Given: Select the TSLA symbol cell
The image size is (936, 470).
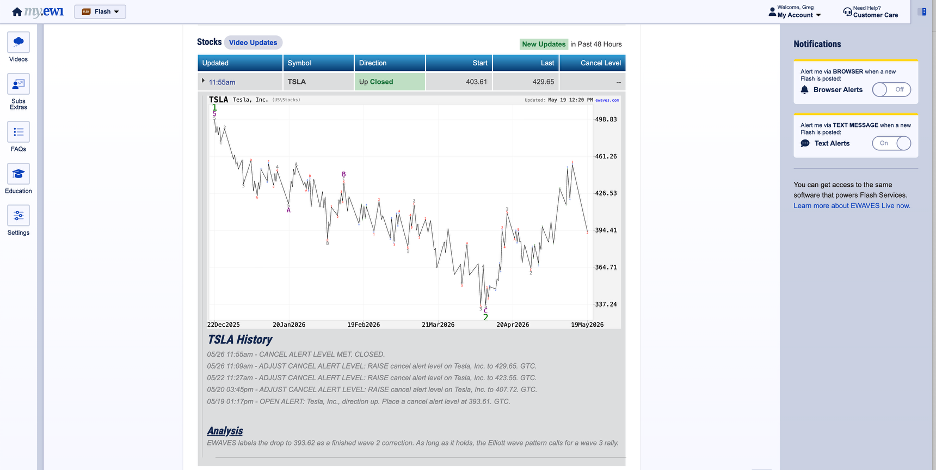Looking at the screenshot, I should click(x=319, y=82).
